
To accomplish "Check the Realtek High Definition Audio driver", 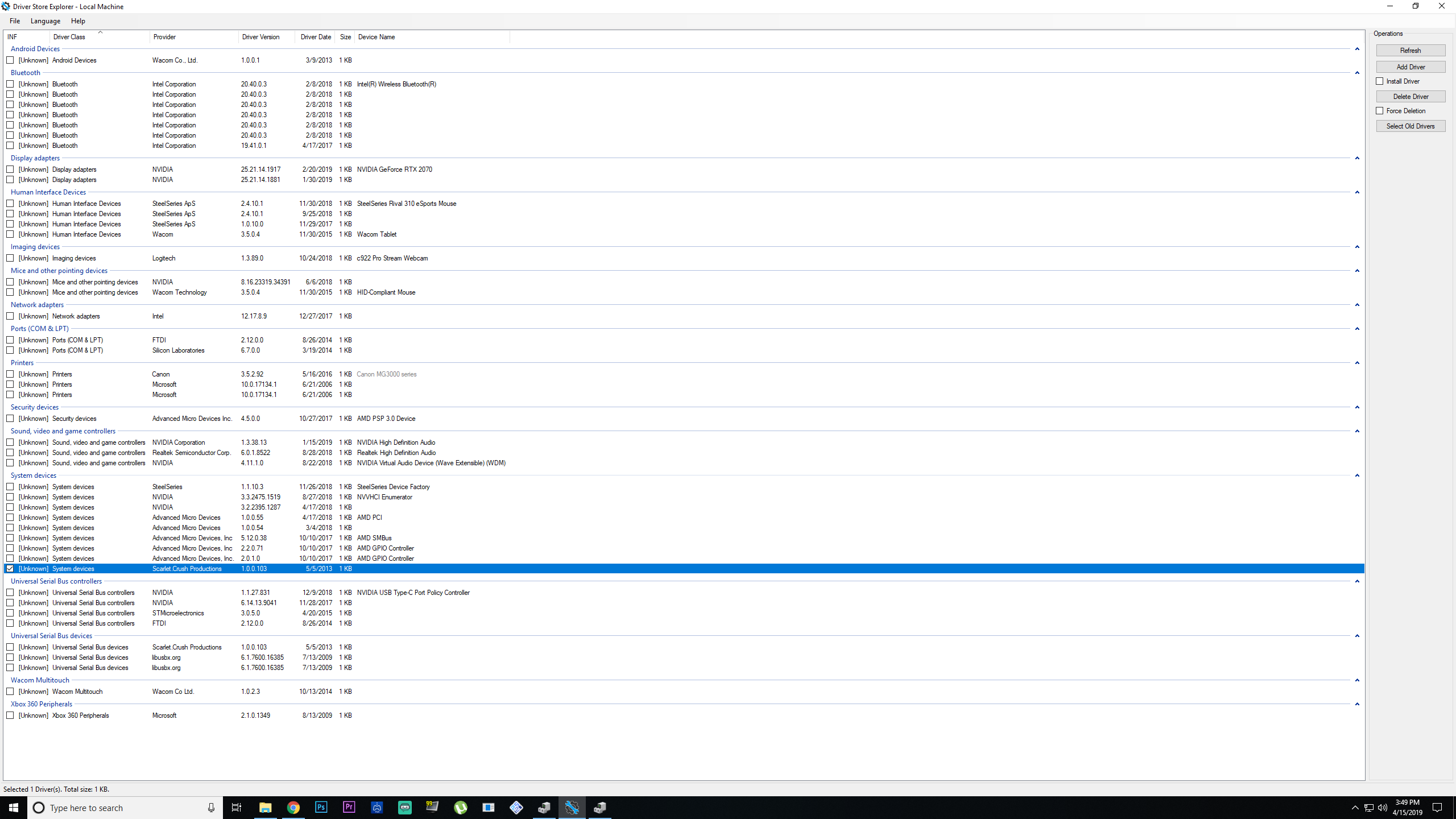I will pos(10,453).
